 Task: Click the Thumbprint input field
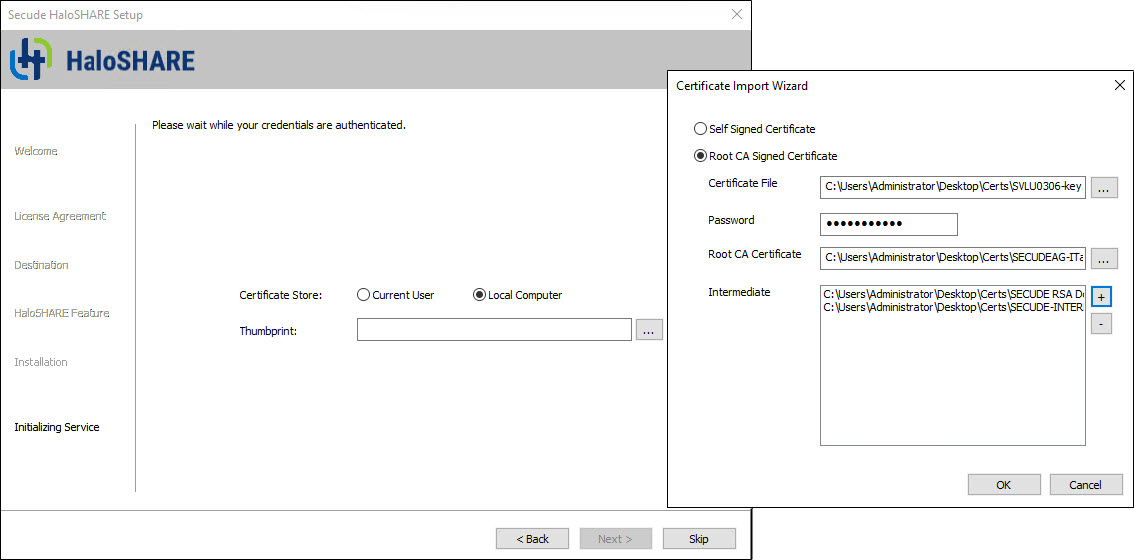coord(494,330)
